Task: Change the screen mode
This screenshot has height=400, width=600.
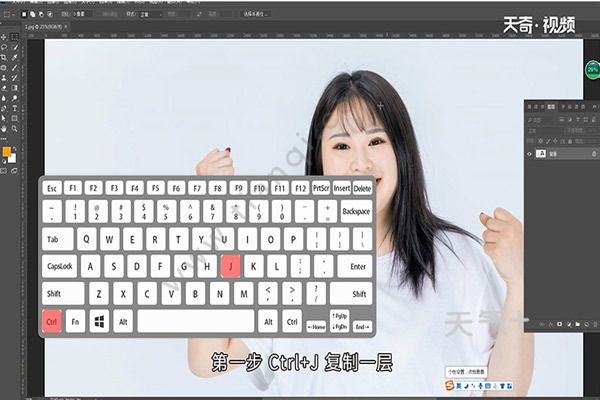Action: (x=14, y=171)
